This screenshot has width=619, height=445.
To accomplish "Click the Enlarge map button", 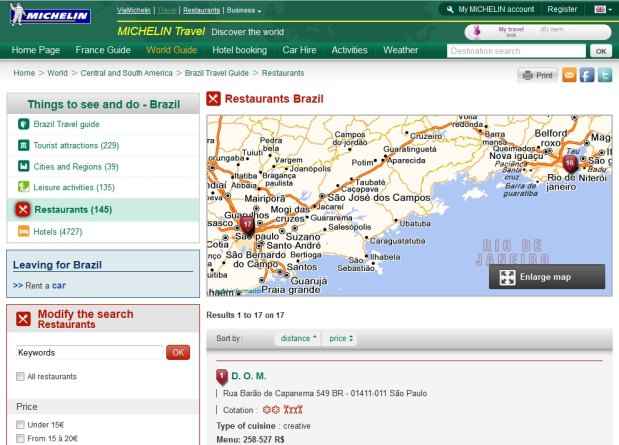I will (x=547, y=277).
